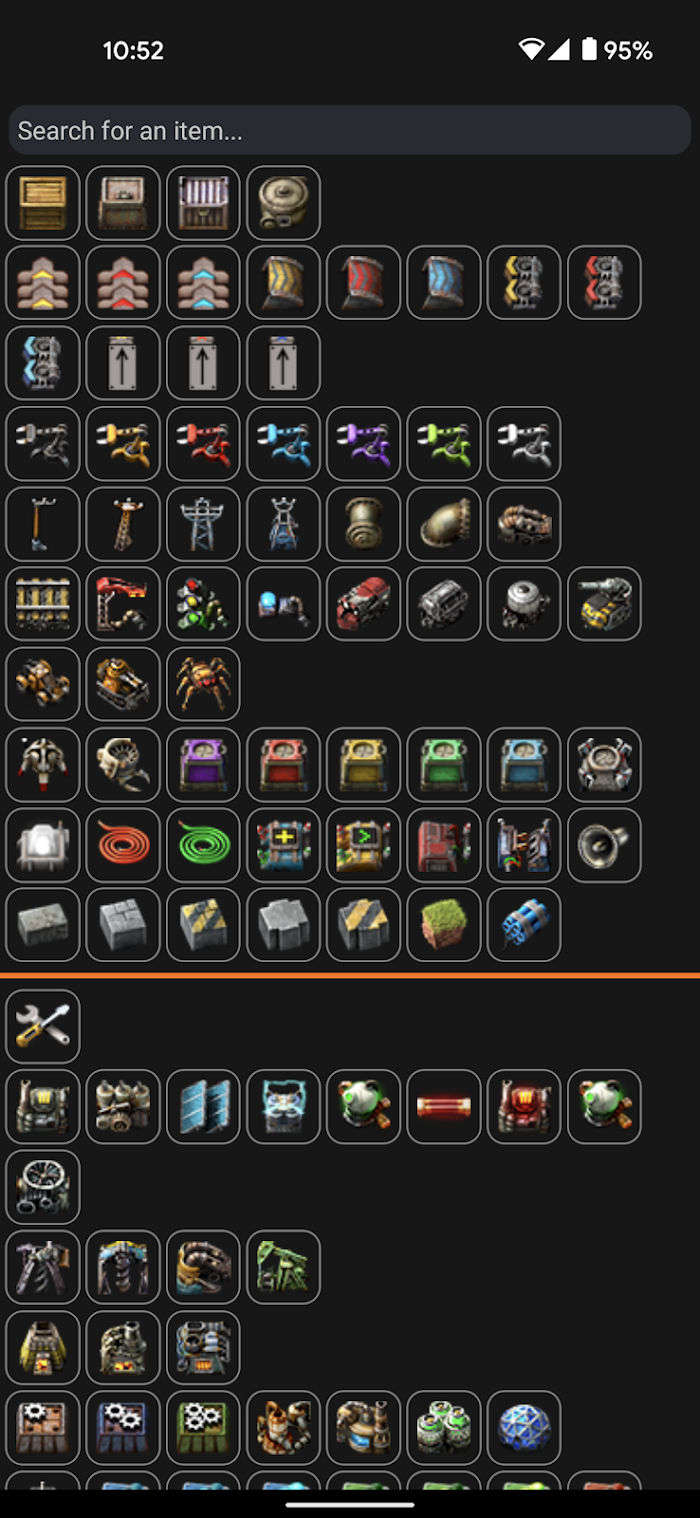The width and height of the screenshot is (700, 1518).
Task: Pick the repair pack wrench icon
Action: click(x=43, y=1026)
